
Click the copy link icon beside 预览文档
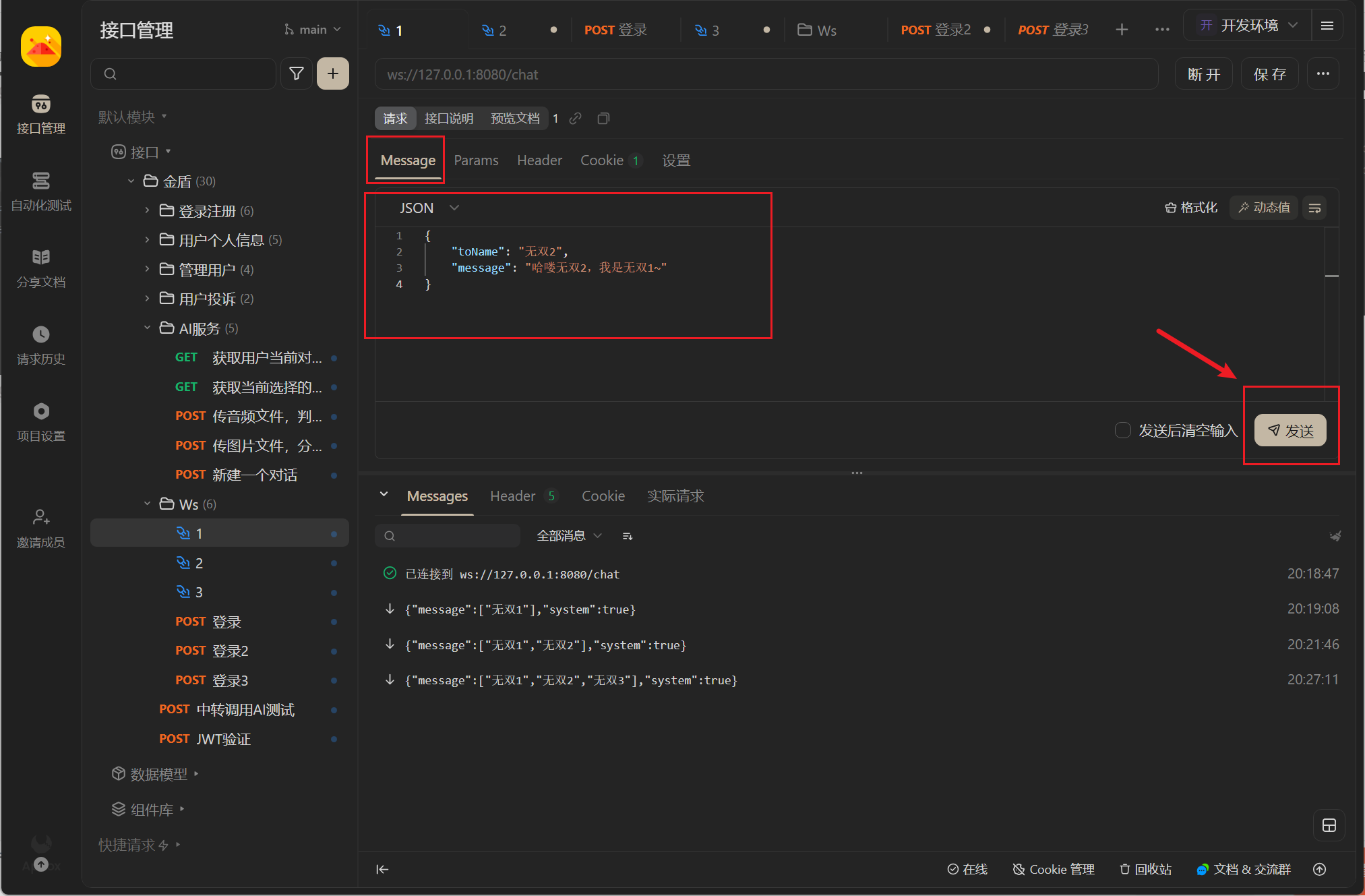click(575, 119)
